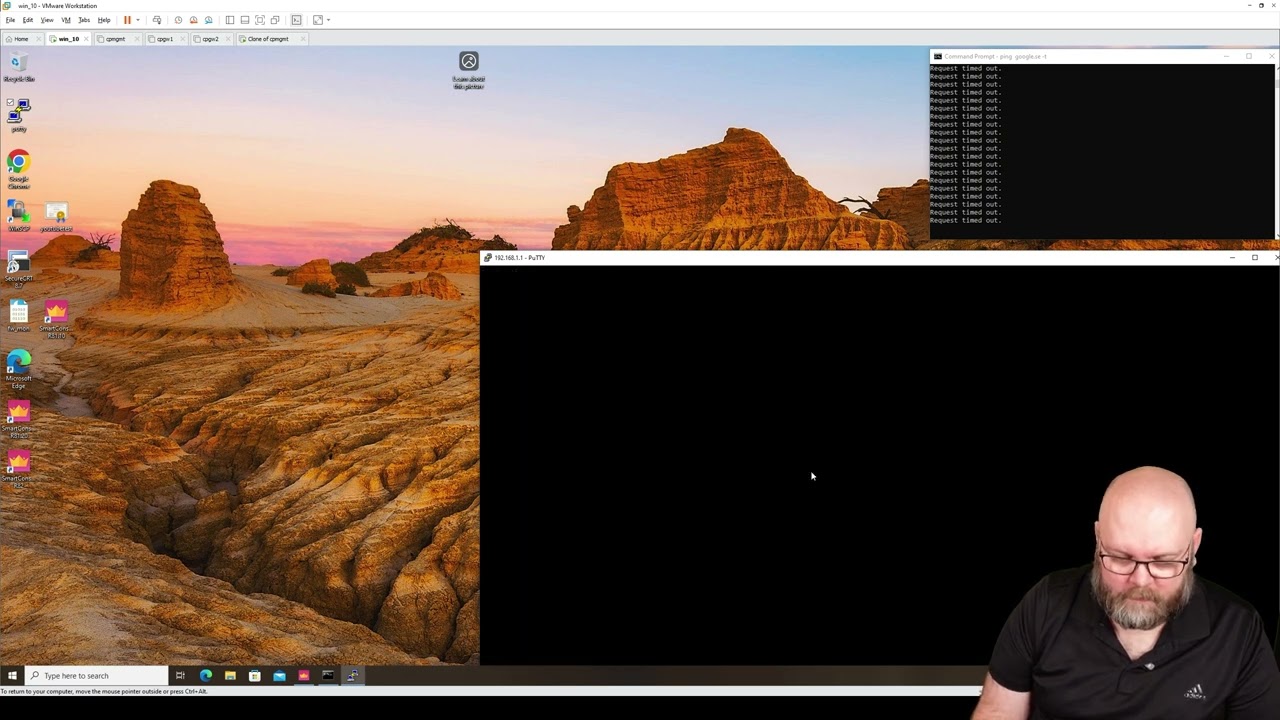Select the certificate file desktop icon

(56, 216)
